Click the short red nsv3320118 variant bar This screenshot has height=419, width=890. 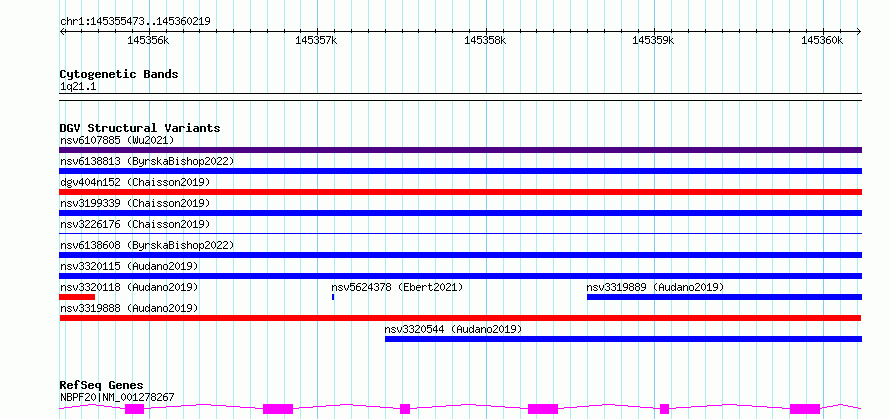(x=77, y=297)
